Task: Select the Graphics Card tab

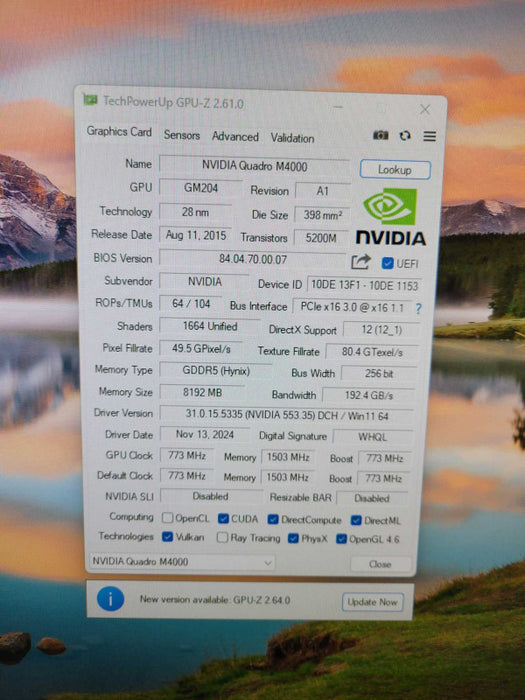Action: tap(119, 132)
